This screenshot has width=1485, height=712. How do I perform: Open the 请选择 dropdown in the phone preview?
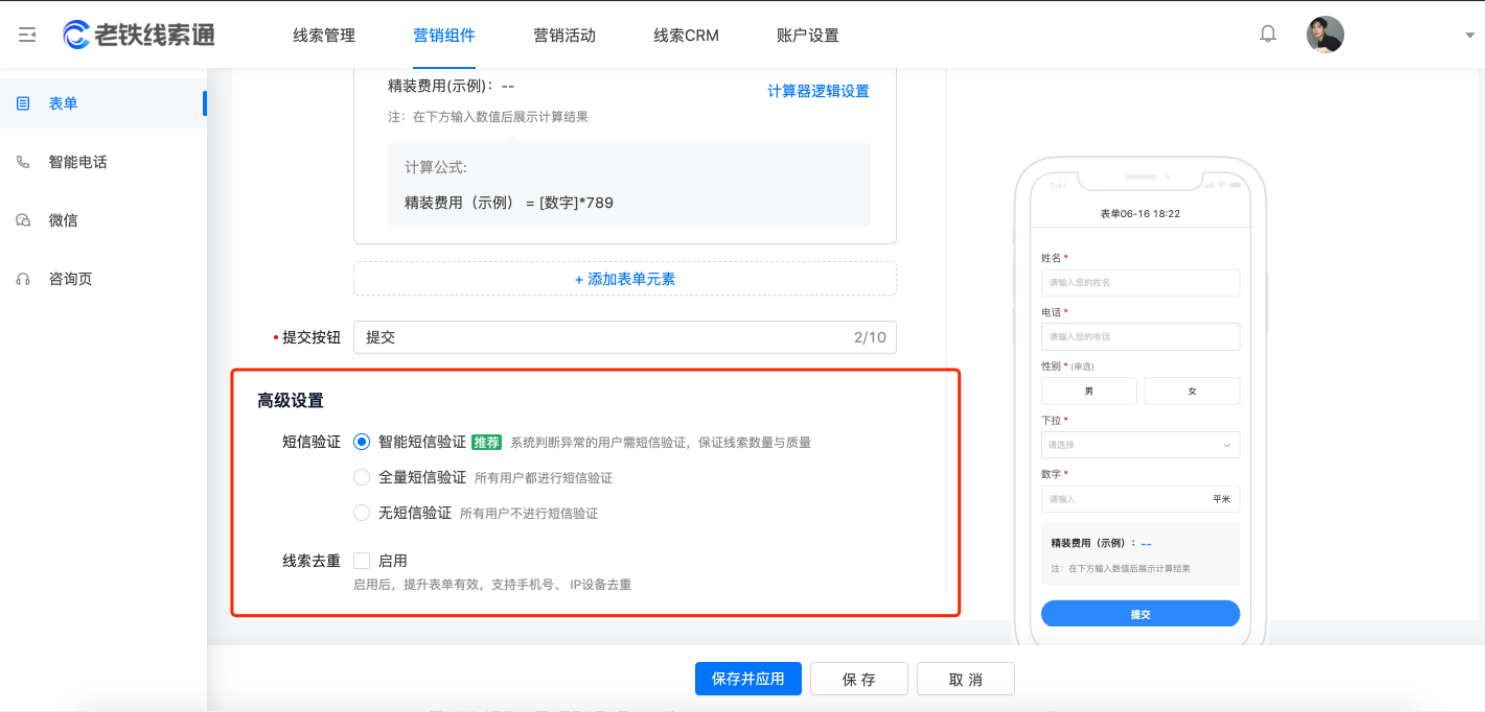1140,444
